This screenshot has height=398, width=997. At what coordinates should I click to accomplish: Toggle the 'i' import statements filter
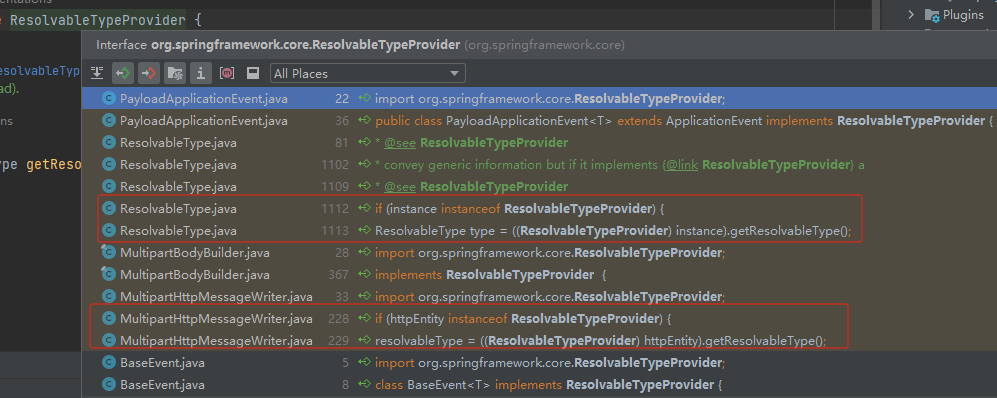(x=201, y=73)
